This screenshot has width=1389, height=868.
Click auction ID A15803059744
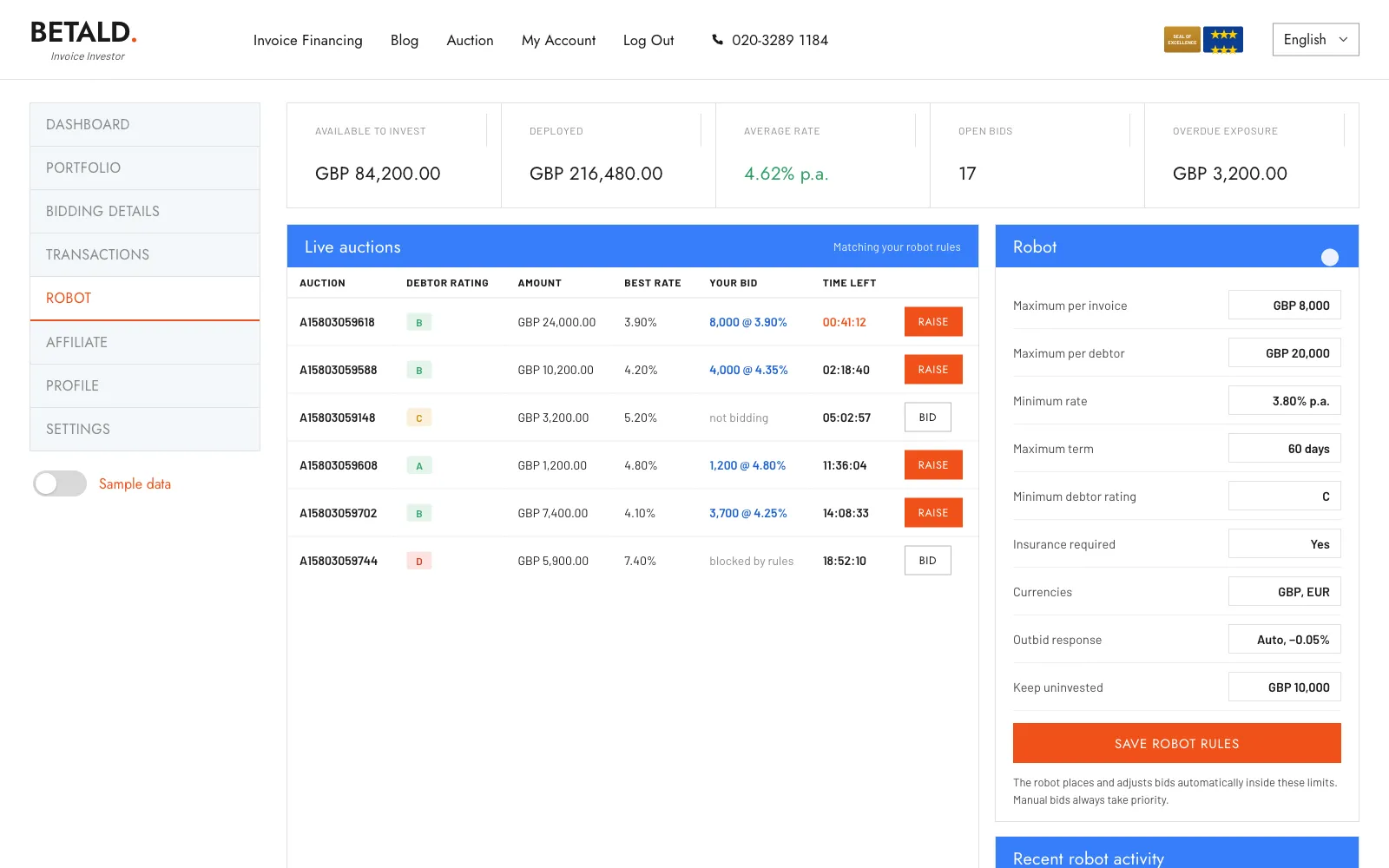click(x=339, y=561)
